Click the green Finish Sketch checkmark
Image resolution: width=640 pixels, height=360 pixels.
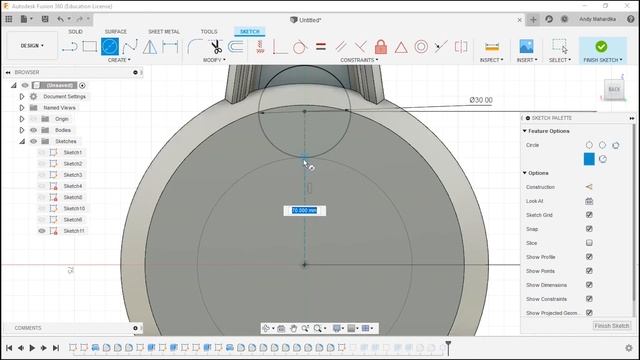(601, 47)
